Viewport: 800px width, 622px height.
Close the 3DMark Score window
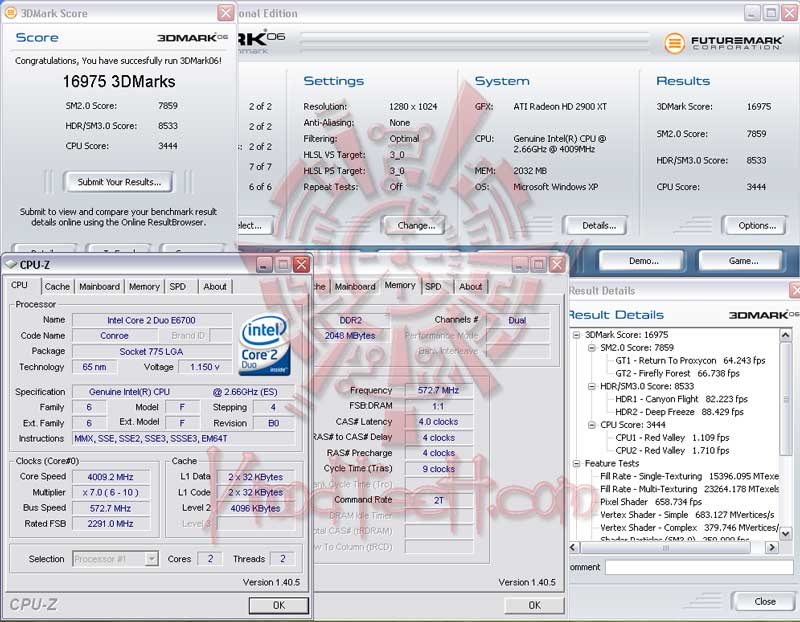click(226, 12)
